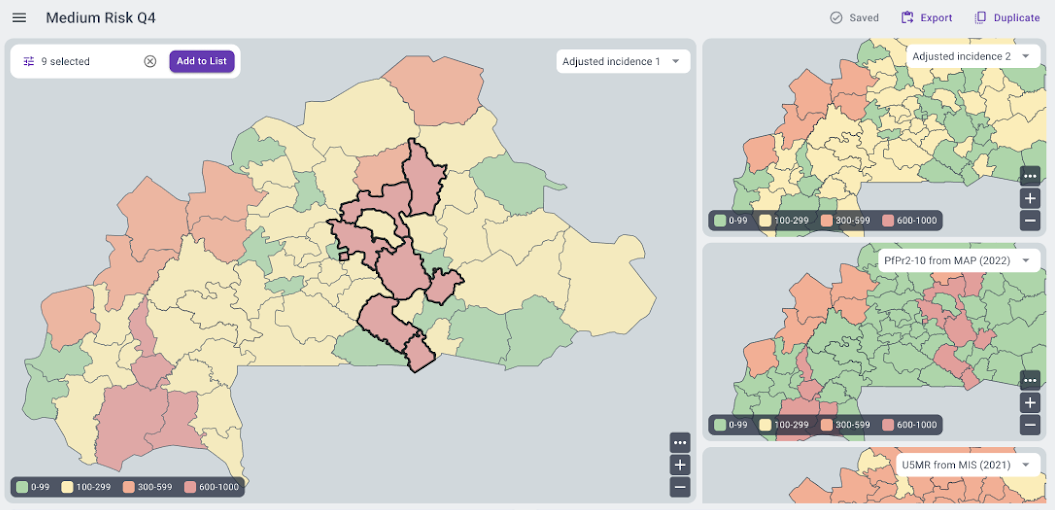
Task: Open the PfPr2-10 from MAP (2022) dropdown
Action: tap(955, 260)
